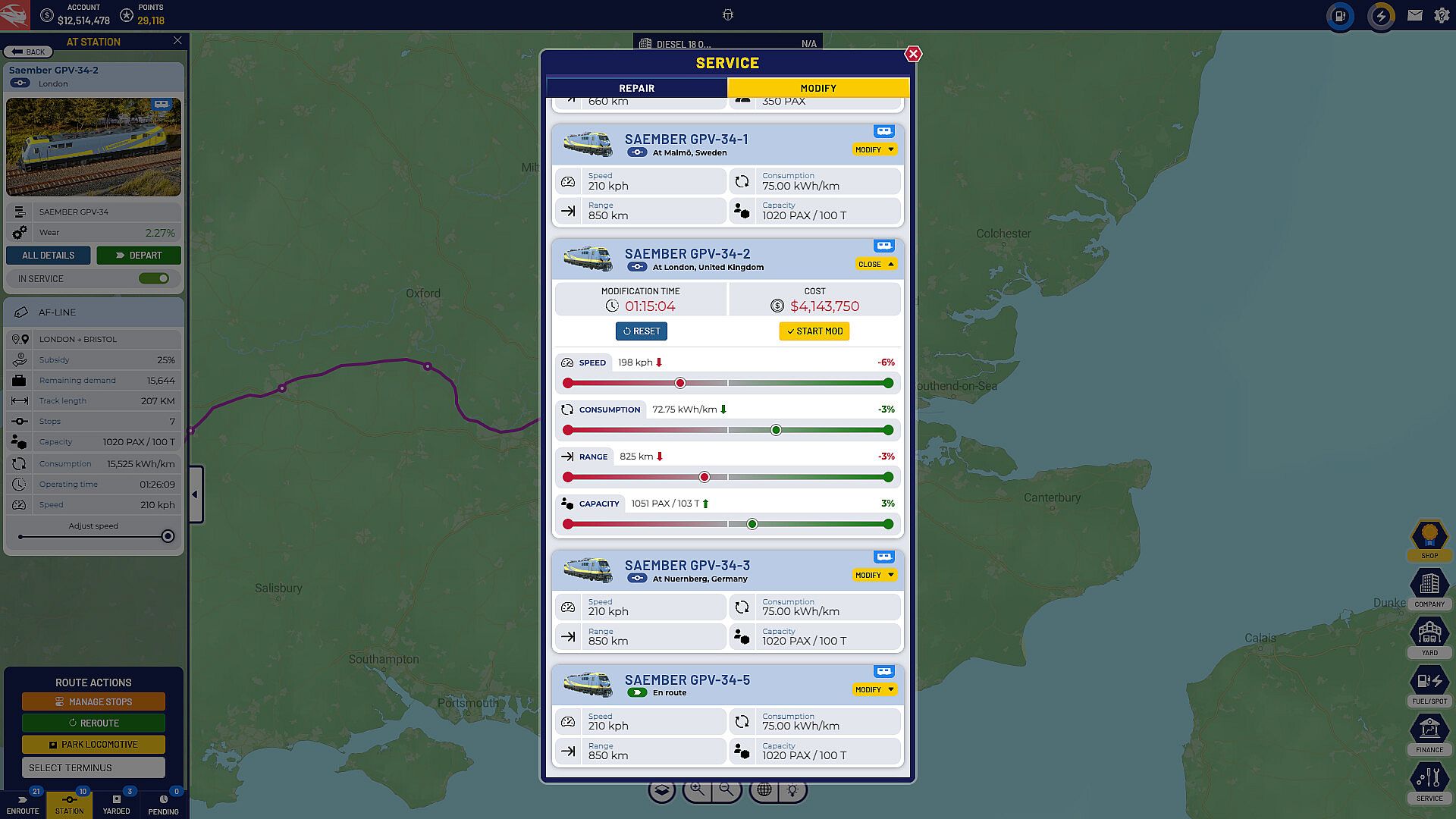Screen dimensions: 1456x819
Task: Collapse the left side panel arrow
Action: point(195,494)
